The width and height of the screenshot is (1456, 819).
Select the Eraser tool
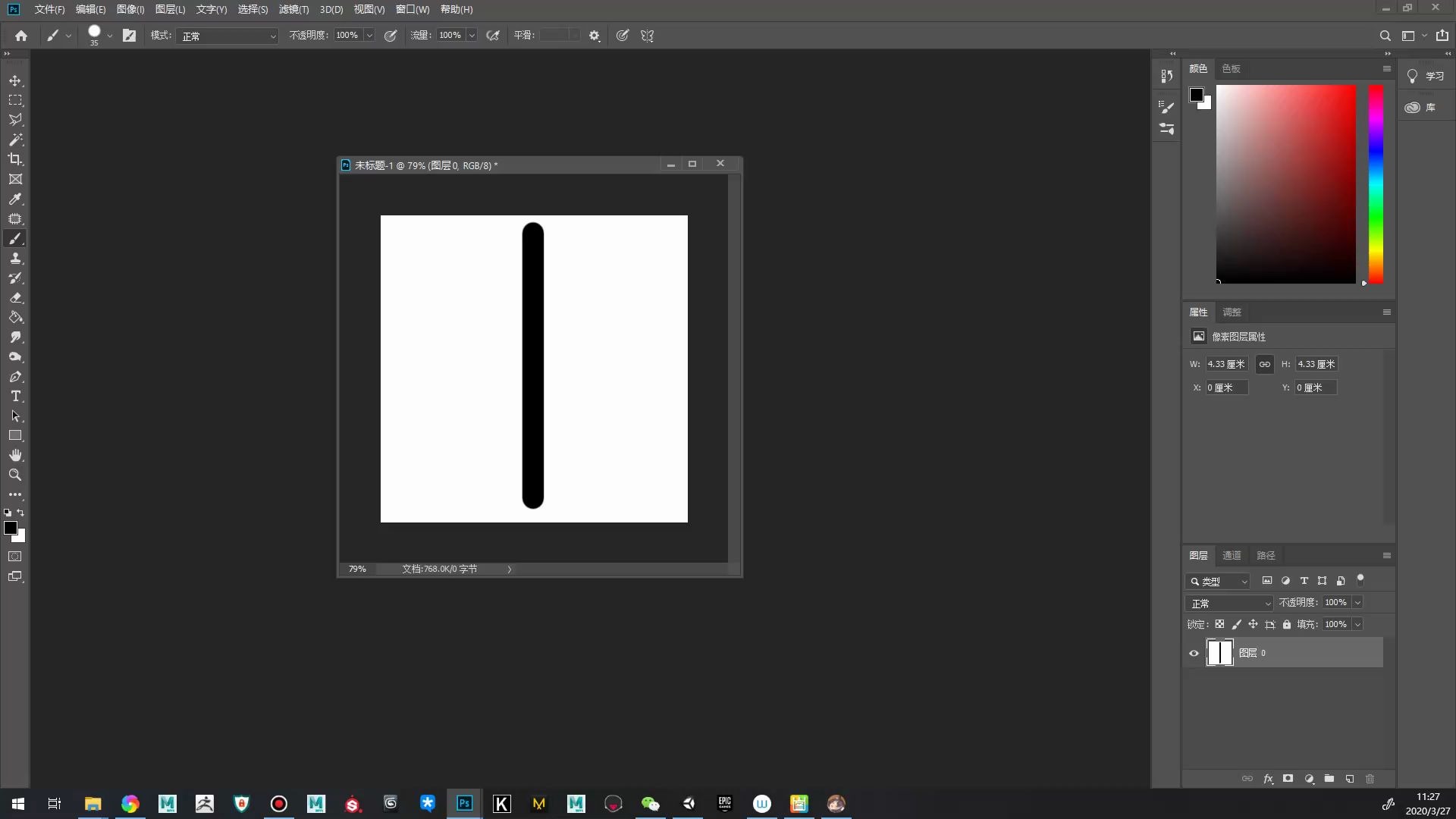coord(15,298)
